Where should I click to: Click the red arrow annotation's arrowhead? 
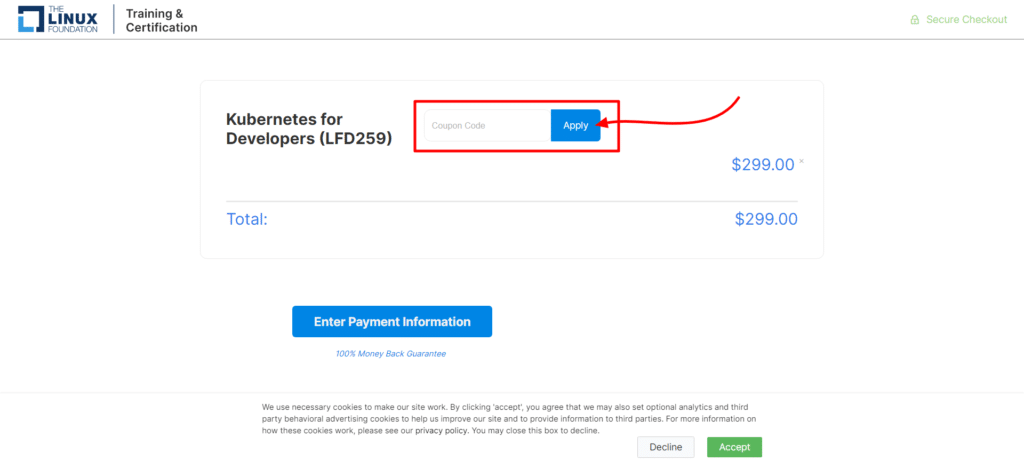point(604,123)
